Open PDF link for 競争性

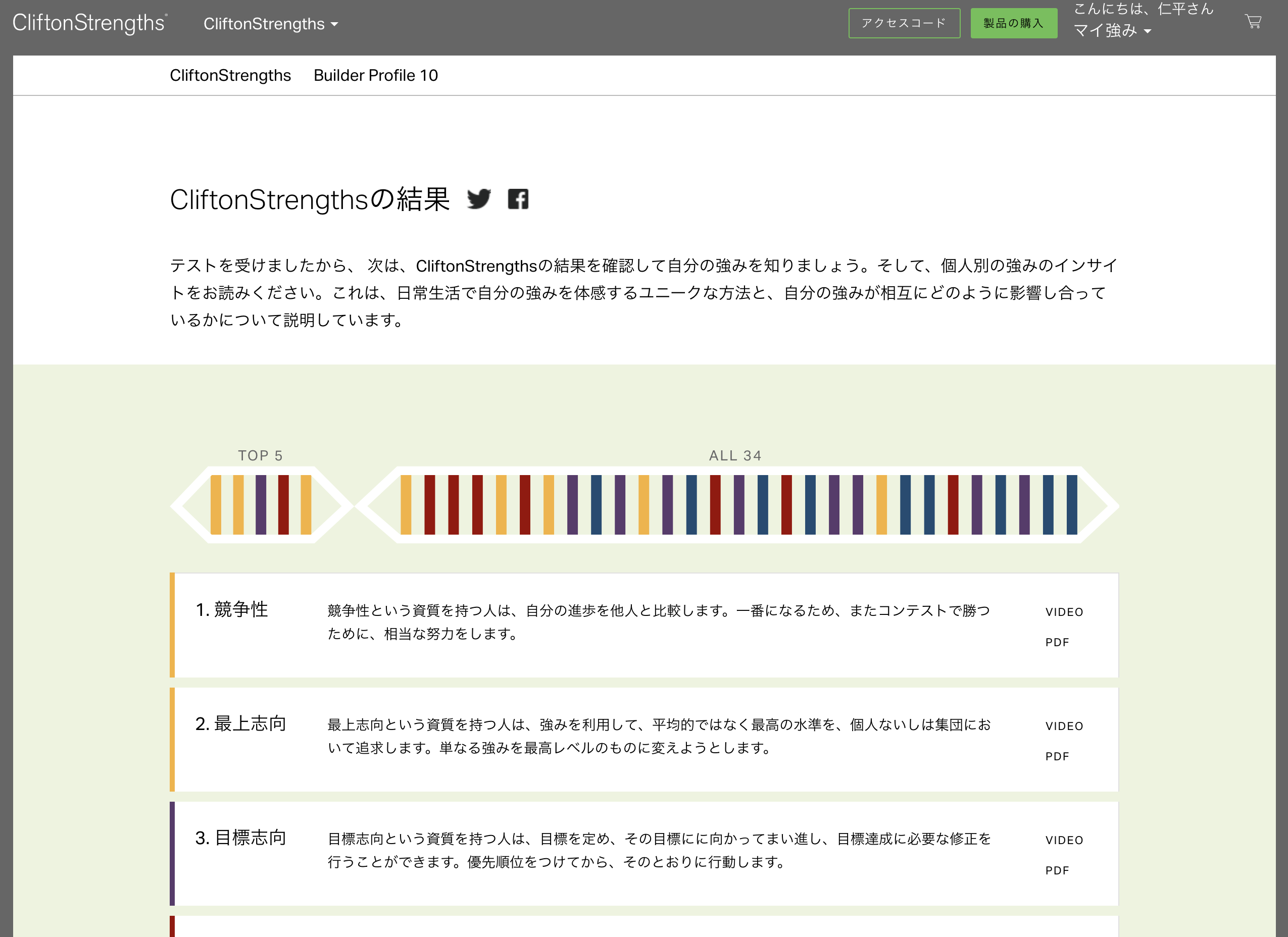pos(1057,643)
